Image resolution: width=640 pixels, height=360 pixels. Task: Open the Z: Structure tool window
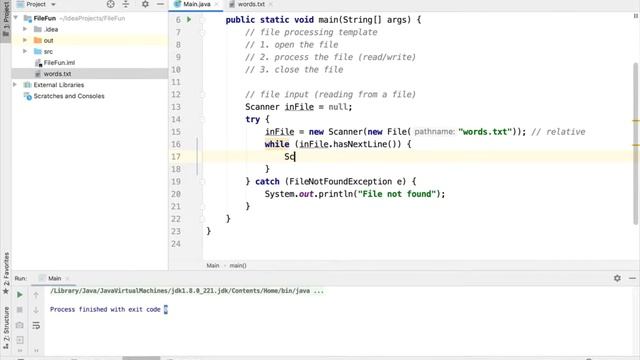(x=6, y=327)
